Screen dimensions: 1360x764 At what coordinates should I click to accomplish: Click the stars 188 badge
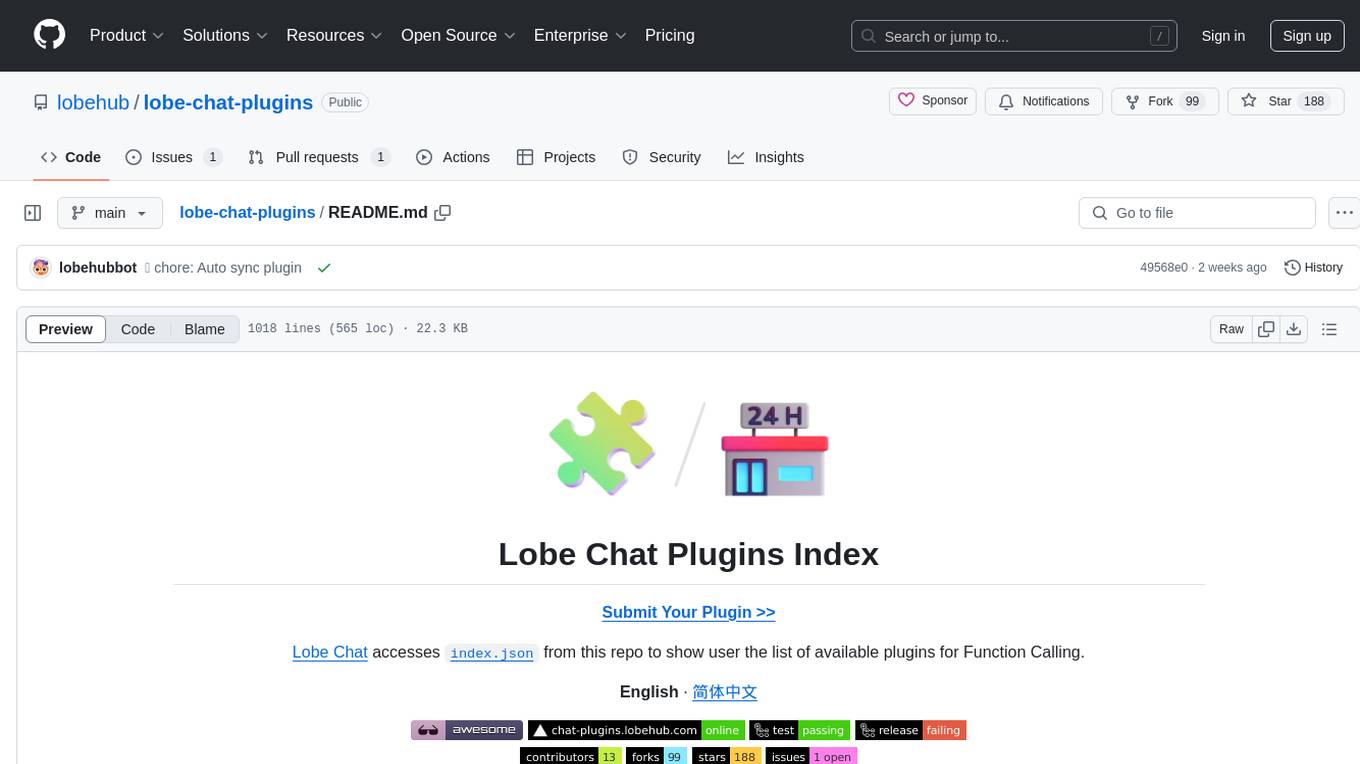click(x=727, y=756)
